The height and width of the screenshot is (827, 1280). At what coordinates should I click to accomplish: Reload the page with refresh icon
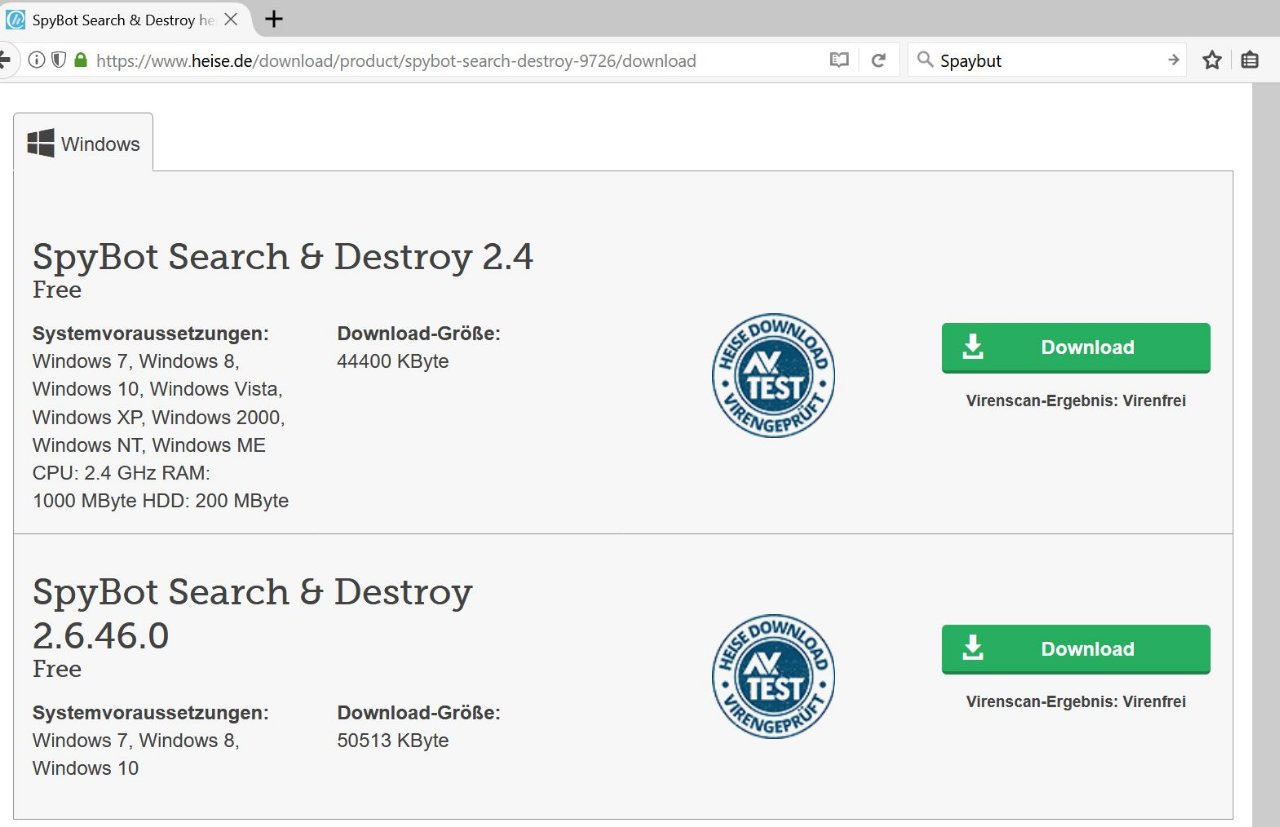pos(878,60)
